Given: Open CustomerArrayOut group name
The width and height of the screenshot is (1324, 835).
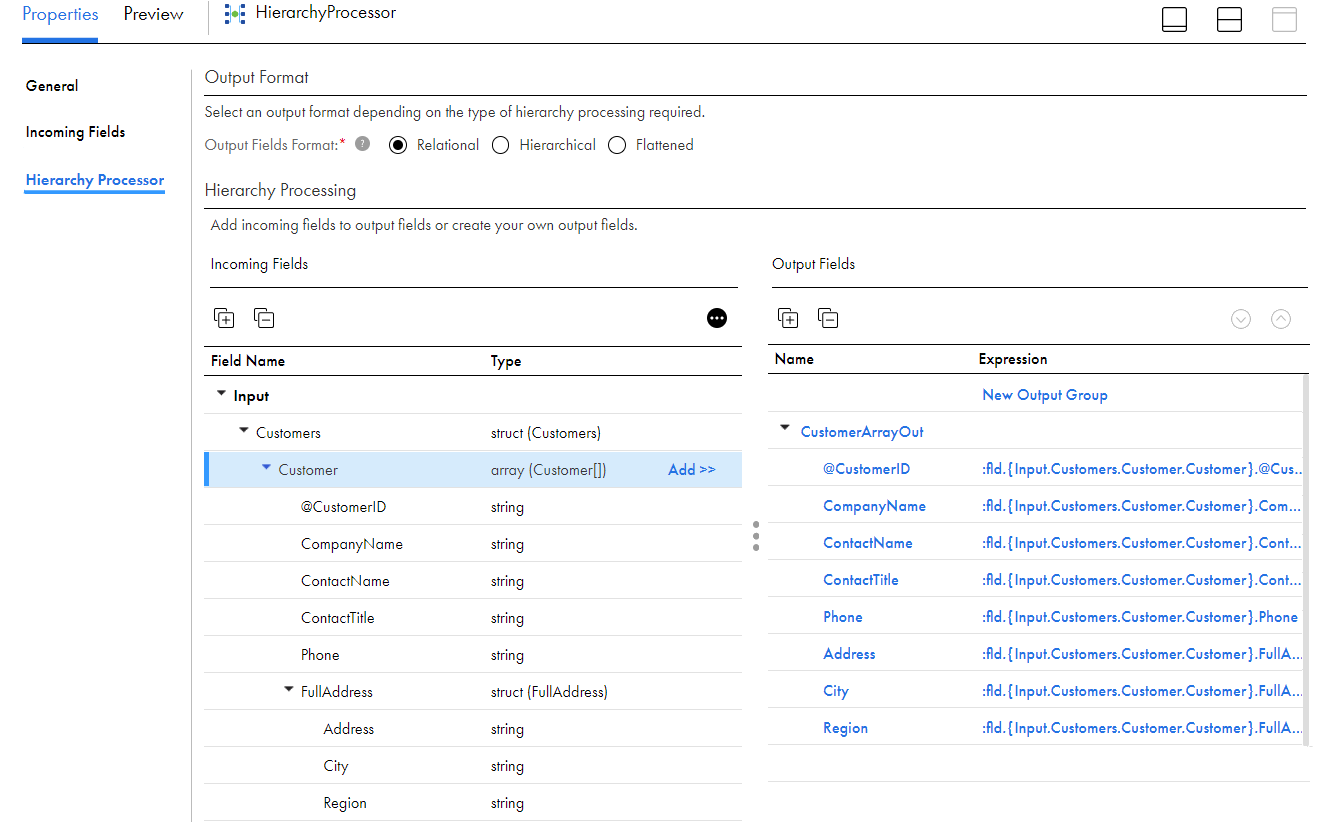Looking at the screenshot, I should point(862,432).
